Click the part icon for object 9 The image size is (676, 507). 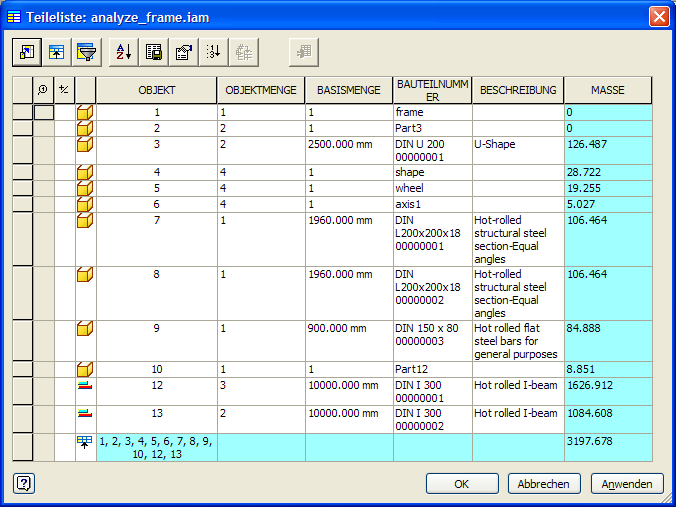coord(85,329)
